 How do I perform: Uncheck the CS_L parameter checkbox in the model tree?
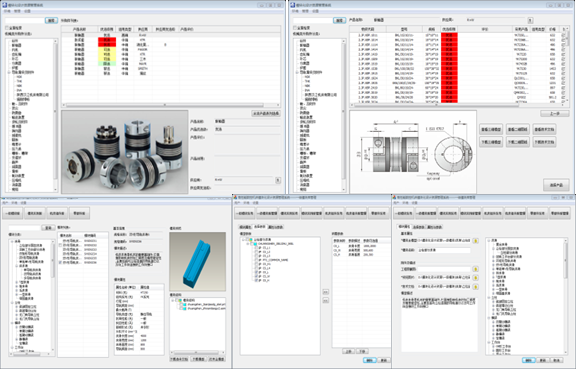256,272
